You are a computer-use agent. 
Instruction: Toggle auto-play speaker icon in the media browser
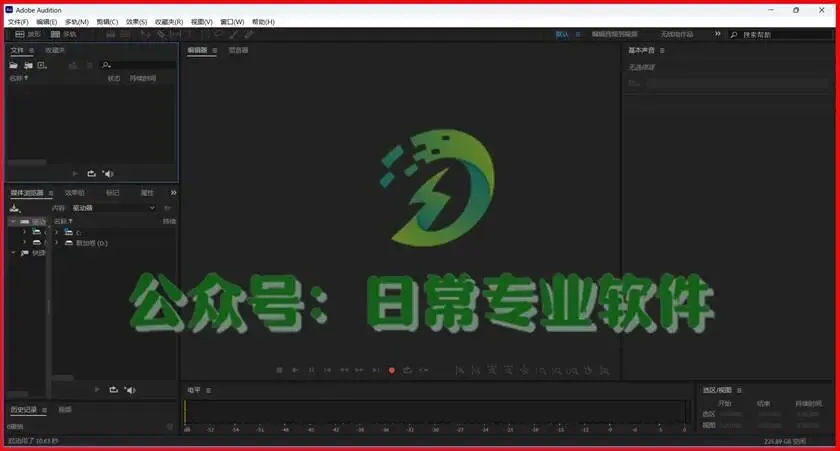(x=130, y=390)
